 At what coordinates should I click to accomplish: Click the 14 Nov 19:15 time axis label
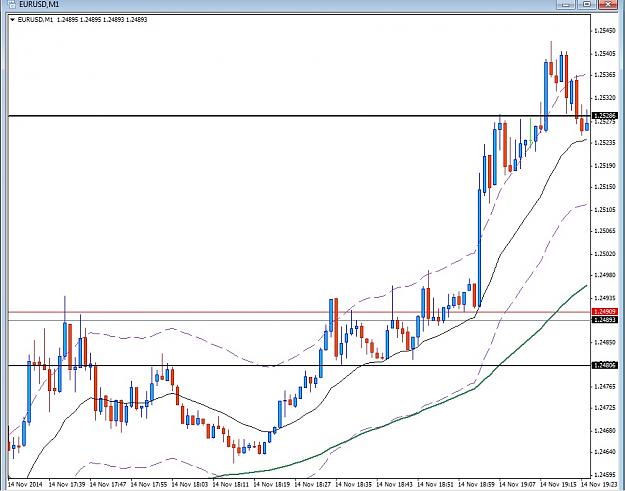[x=559, y=484]
